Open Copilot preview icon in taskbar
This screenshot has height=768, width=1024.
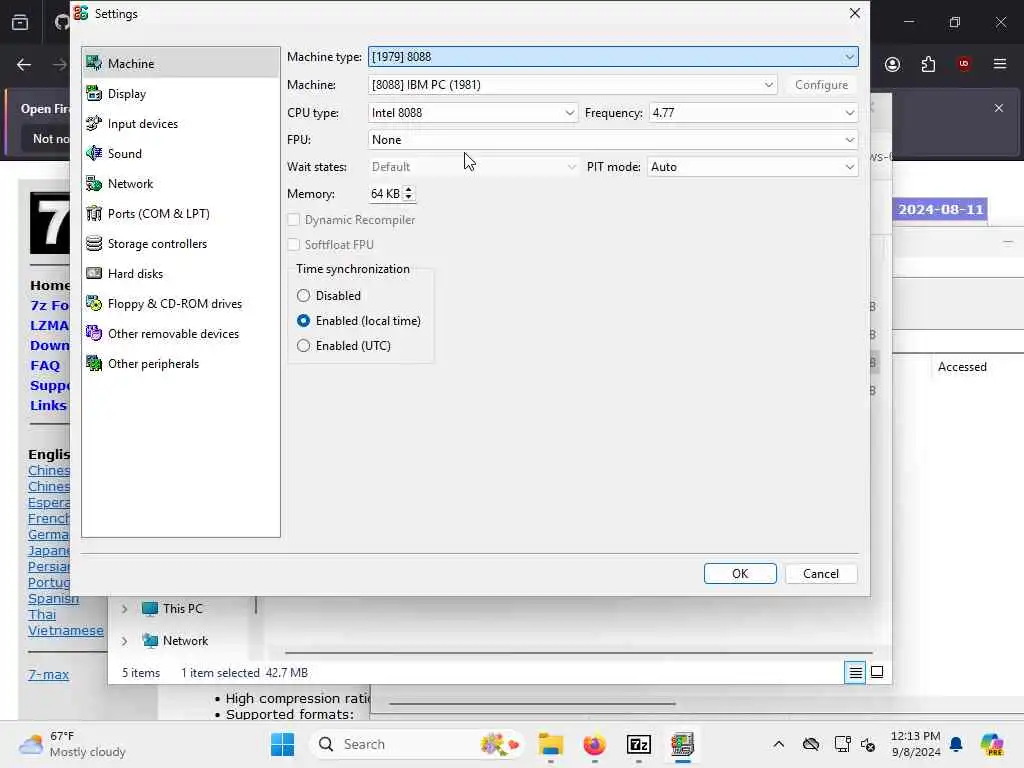point(992,744)
